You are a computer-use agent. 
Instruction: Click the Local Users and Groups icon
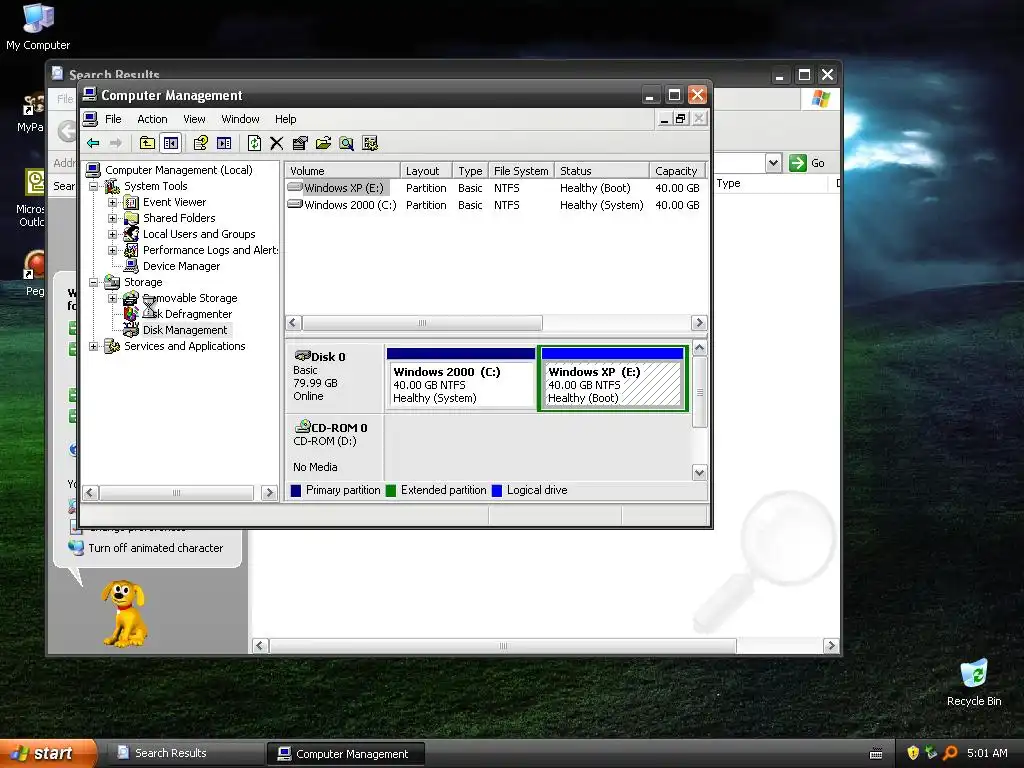tap(131, 234)
